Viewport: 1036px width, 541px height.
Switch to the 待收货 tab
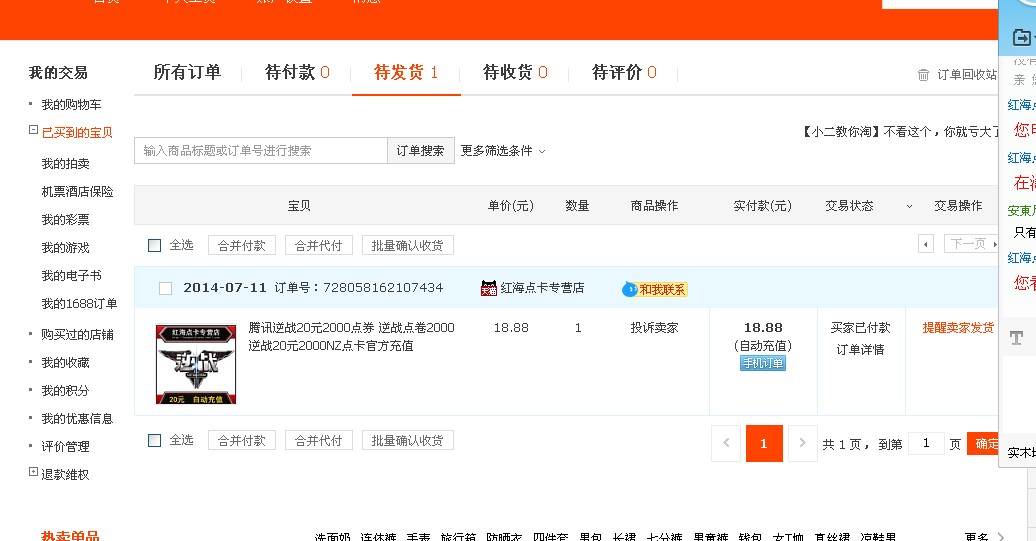point(515,72)
